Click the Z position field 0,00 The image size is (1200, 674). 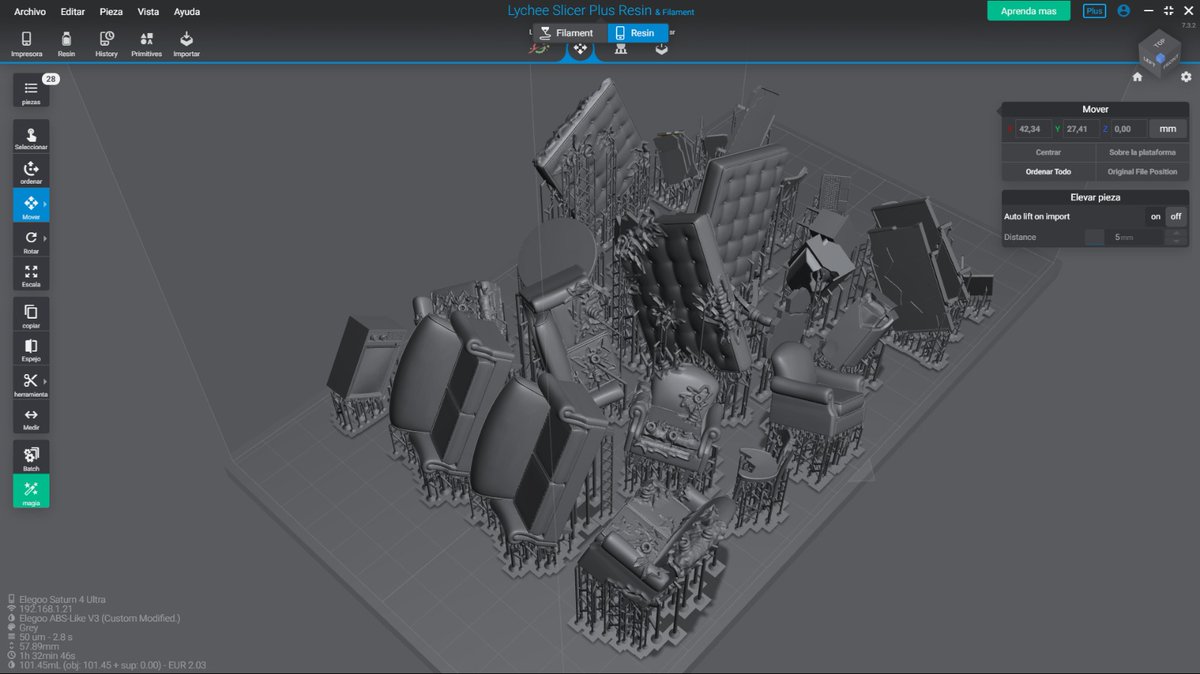(x=1129, y=129)
